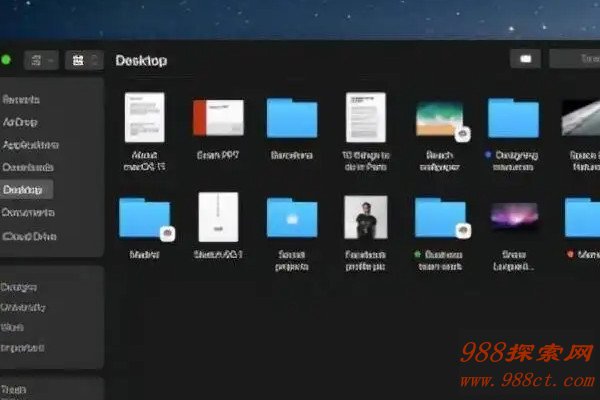Open the Barcelona folder
The image size is (600, 400).
pos(291,119)
